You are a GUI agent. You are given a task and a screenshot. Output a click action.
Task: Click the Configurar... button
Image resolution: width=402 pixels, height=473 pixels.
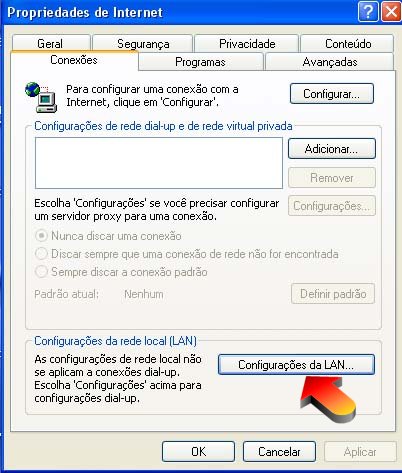point(332,94)
